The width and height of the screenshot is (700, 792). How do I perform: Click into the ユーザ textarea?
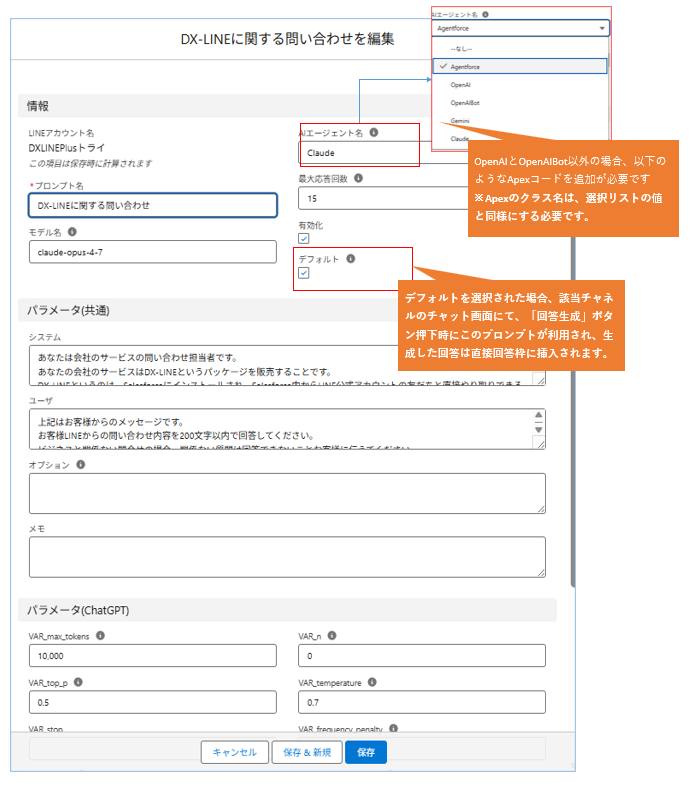tap(287, 429)
